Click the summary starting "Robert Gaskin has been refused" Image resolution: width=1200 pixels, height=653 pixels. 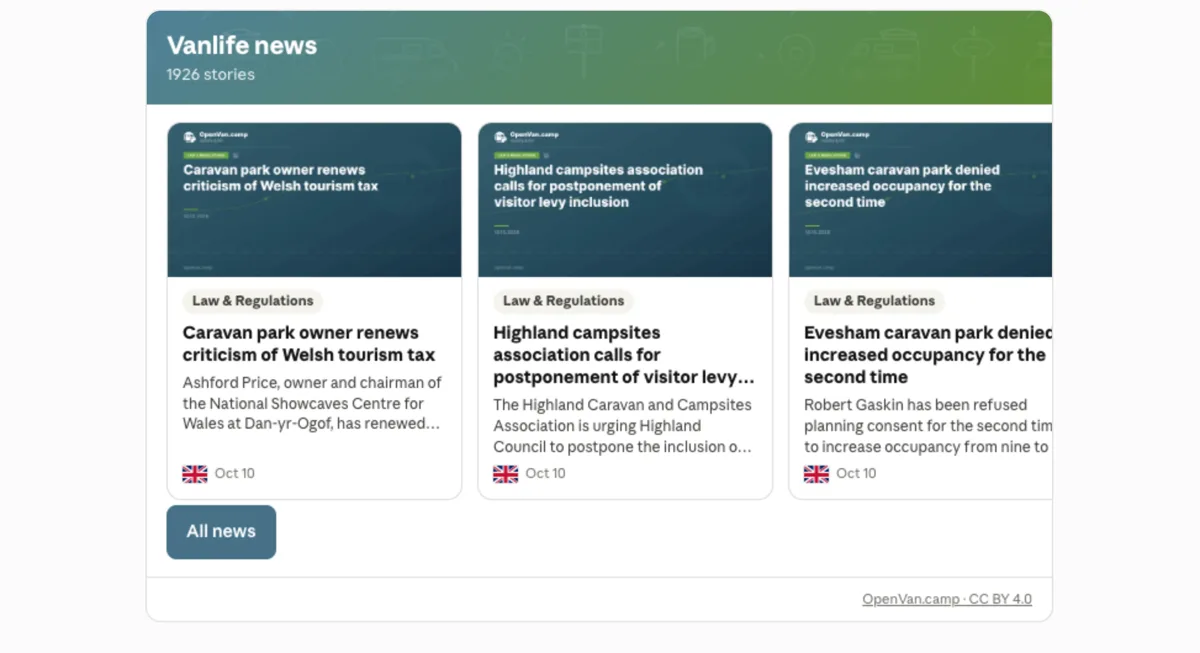click(x=928, y=426)
